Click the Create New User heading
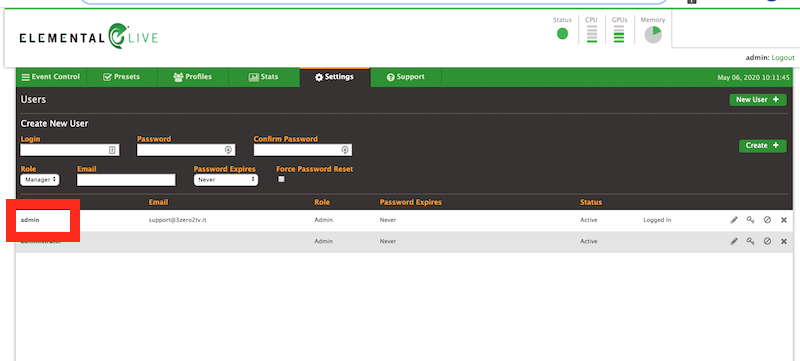Viewport: 800px width, 361px height. 55,123
